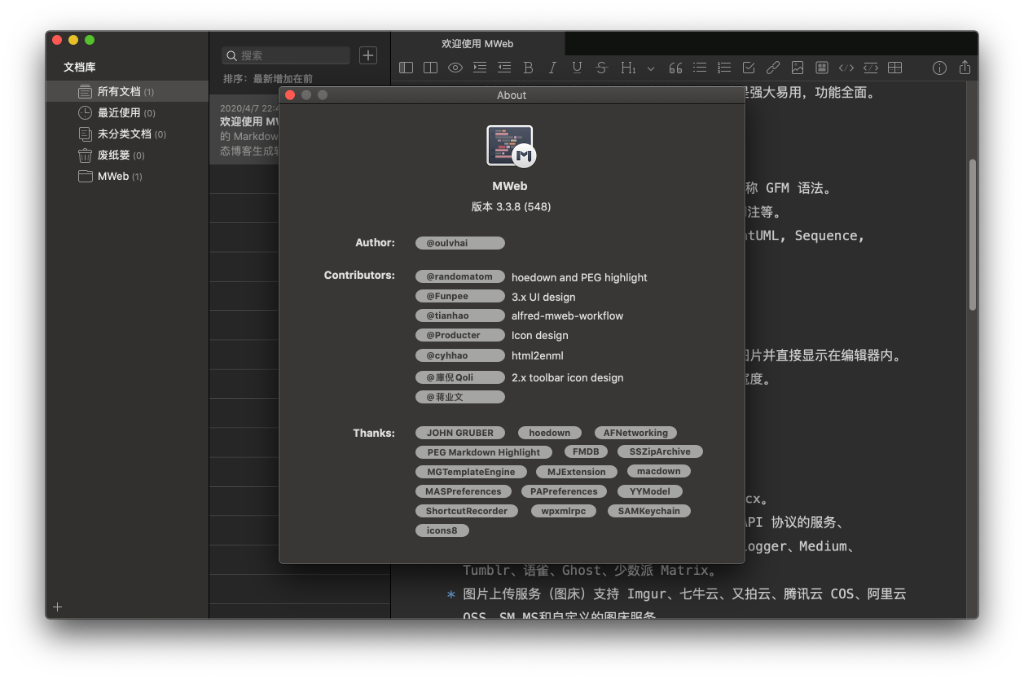1024x679 pixels.
Task: Open the YYModel thanks link
Action: point(650,492)
